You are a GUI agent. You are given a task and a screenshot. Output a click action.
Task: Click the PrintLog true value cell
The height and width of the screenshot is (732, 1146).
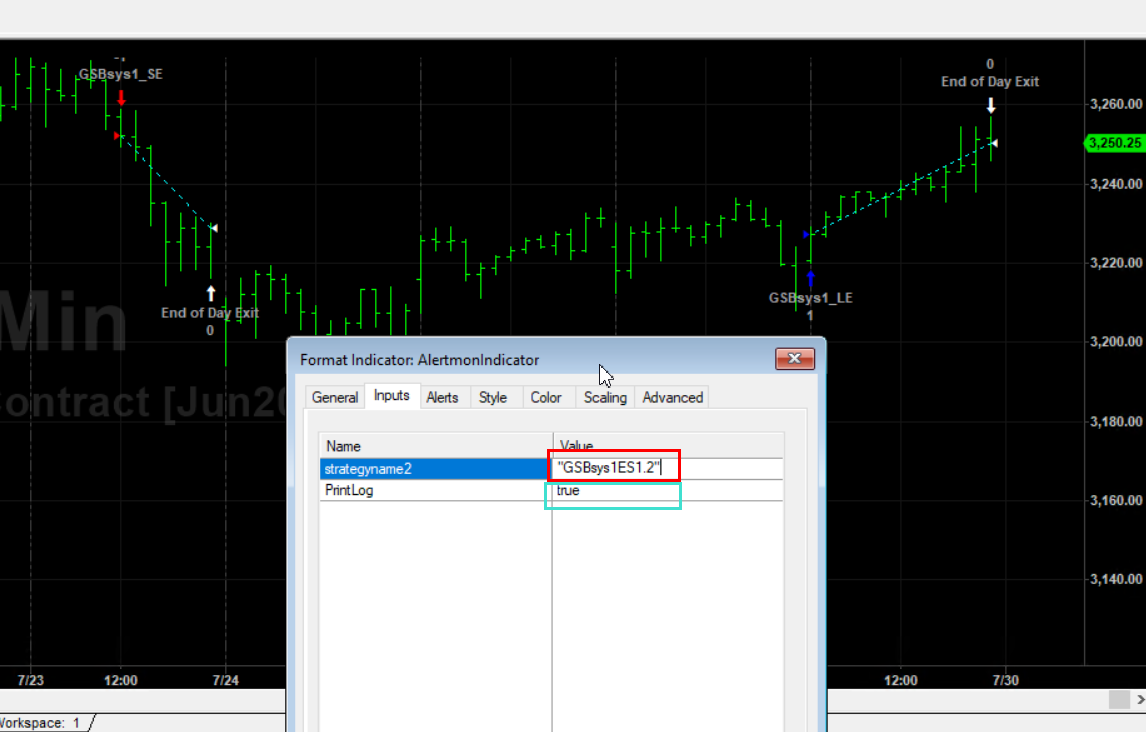pyautogui.click(x=612, y=491)
